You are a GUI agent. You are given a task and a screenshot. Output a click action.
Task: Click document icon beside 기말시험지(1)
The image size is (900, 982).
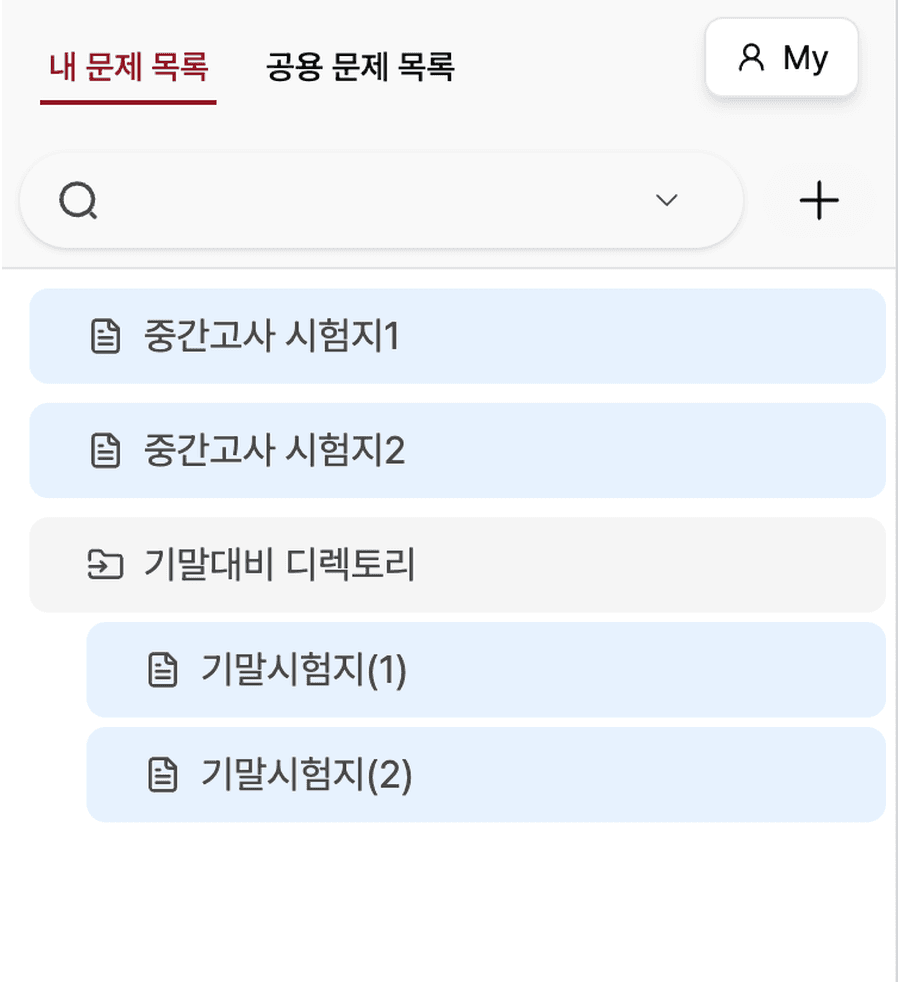click(163, 669)
